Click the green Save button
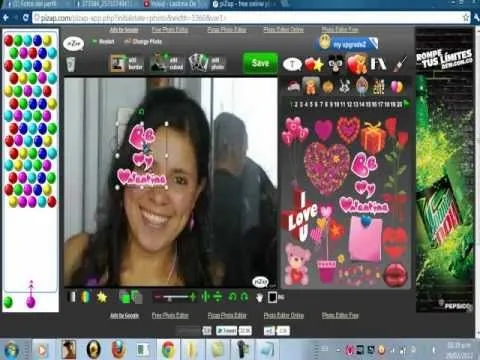The height and width of the screenshot is (360, 480). click(x=260, y=63)
